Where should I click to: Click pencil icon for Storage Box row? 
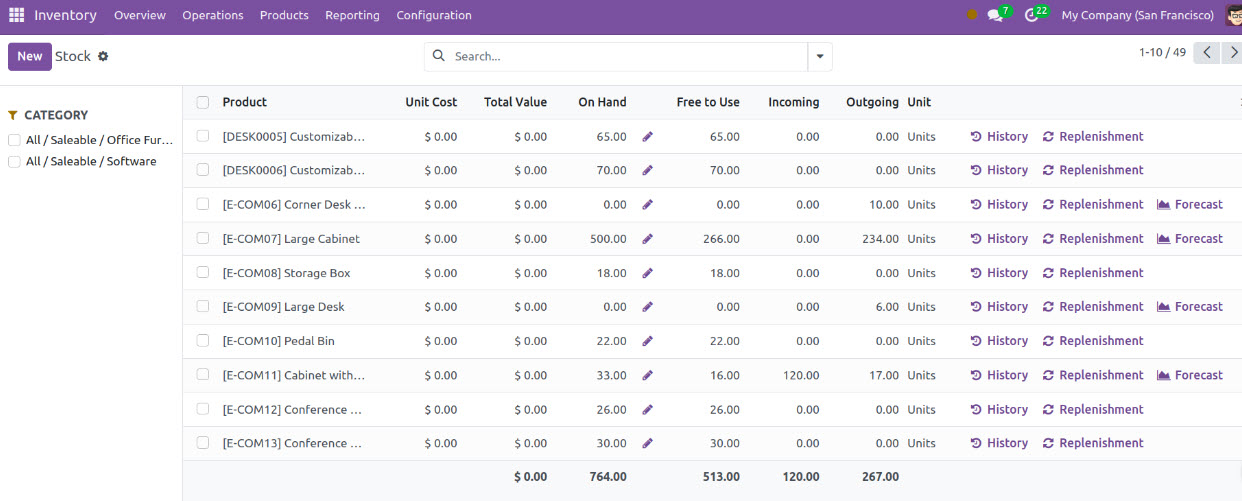[647, 273]
